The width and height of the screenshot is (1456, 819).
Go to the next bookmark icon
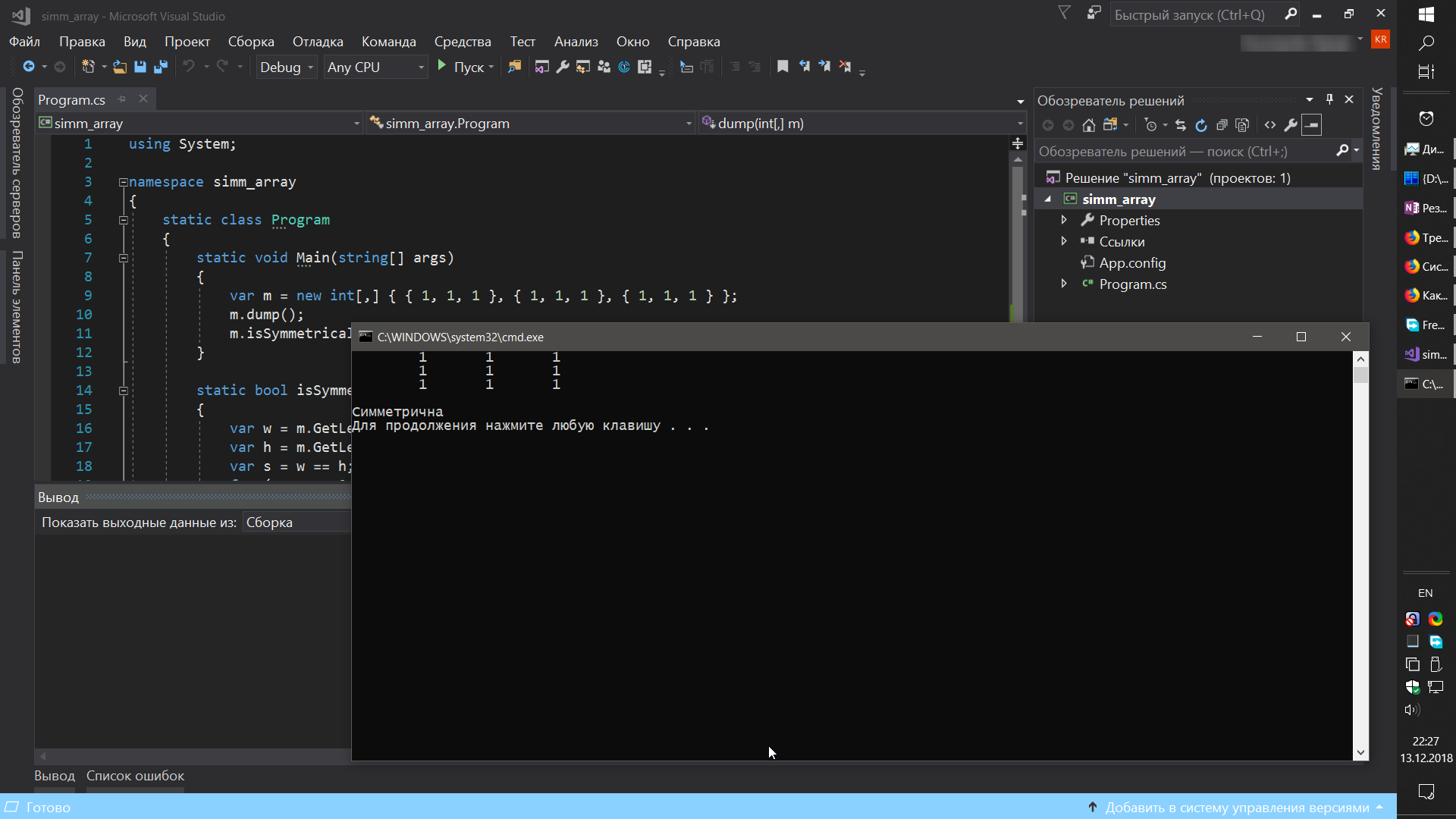824,67
